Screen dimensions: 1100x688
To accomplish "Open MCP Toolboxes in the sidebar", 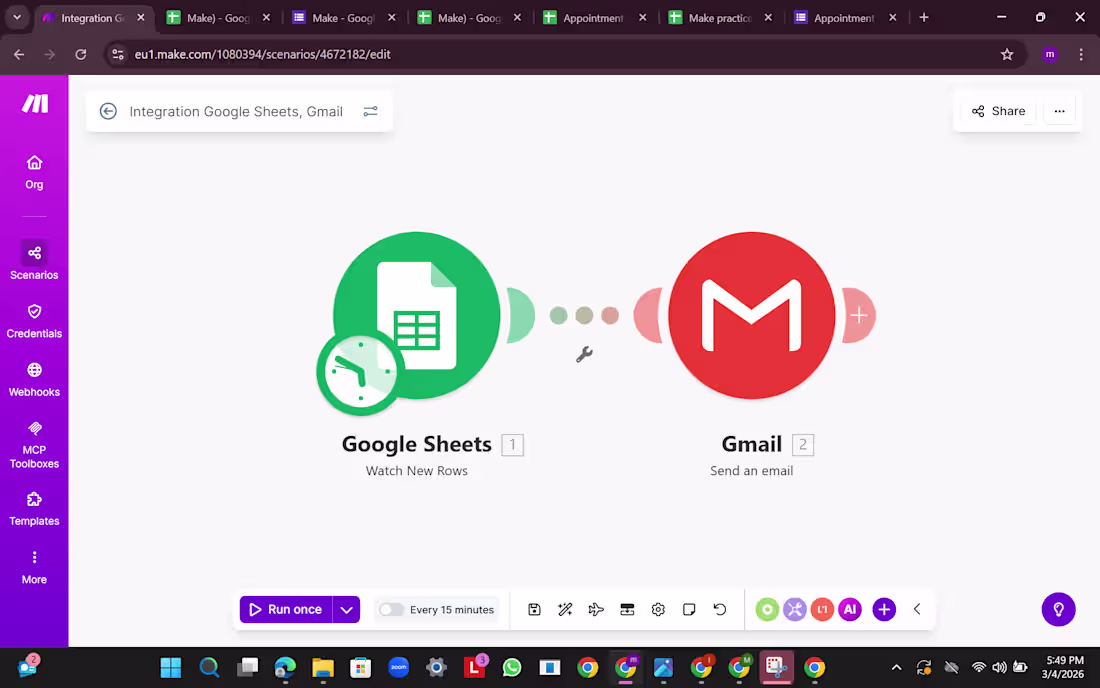I will click(34, 445).
